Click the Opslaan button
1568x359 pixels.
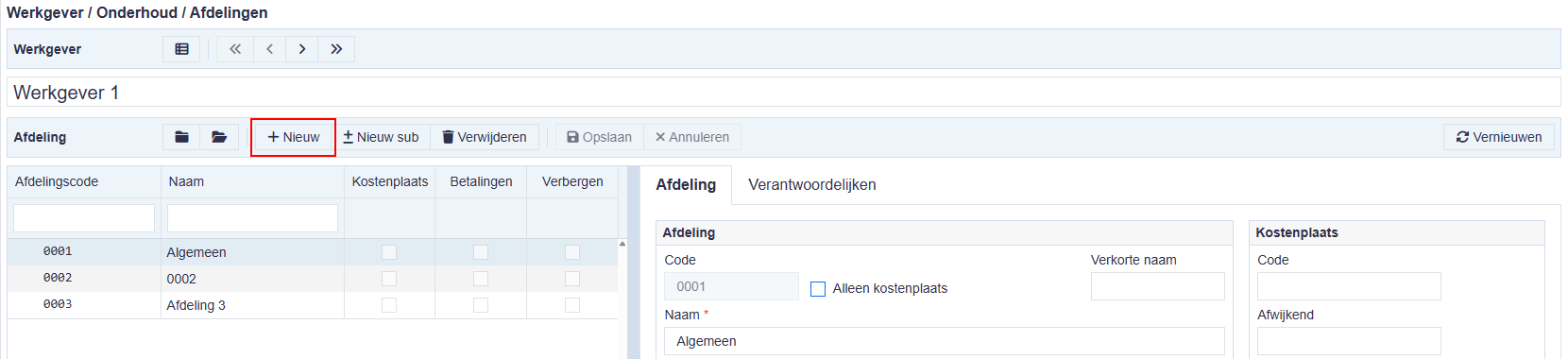[x=599, y=137]
